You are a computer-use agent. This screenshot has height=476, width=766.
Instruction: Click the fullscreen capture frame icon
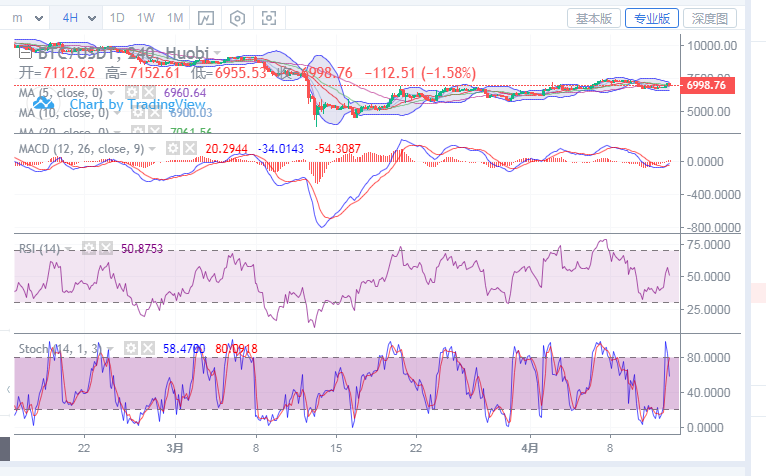(269, 19)
